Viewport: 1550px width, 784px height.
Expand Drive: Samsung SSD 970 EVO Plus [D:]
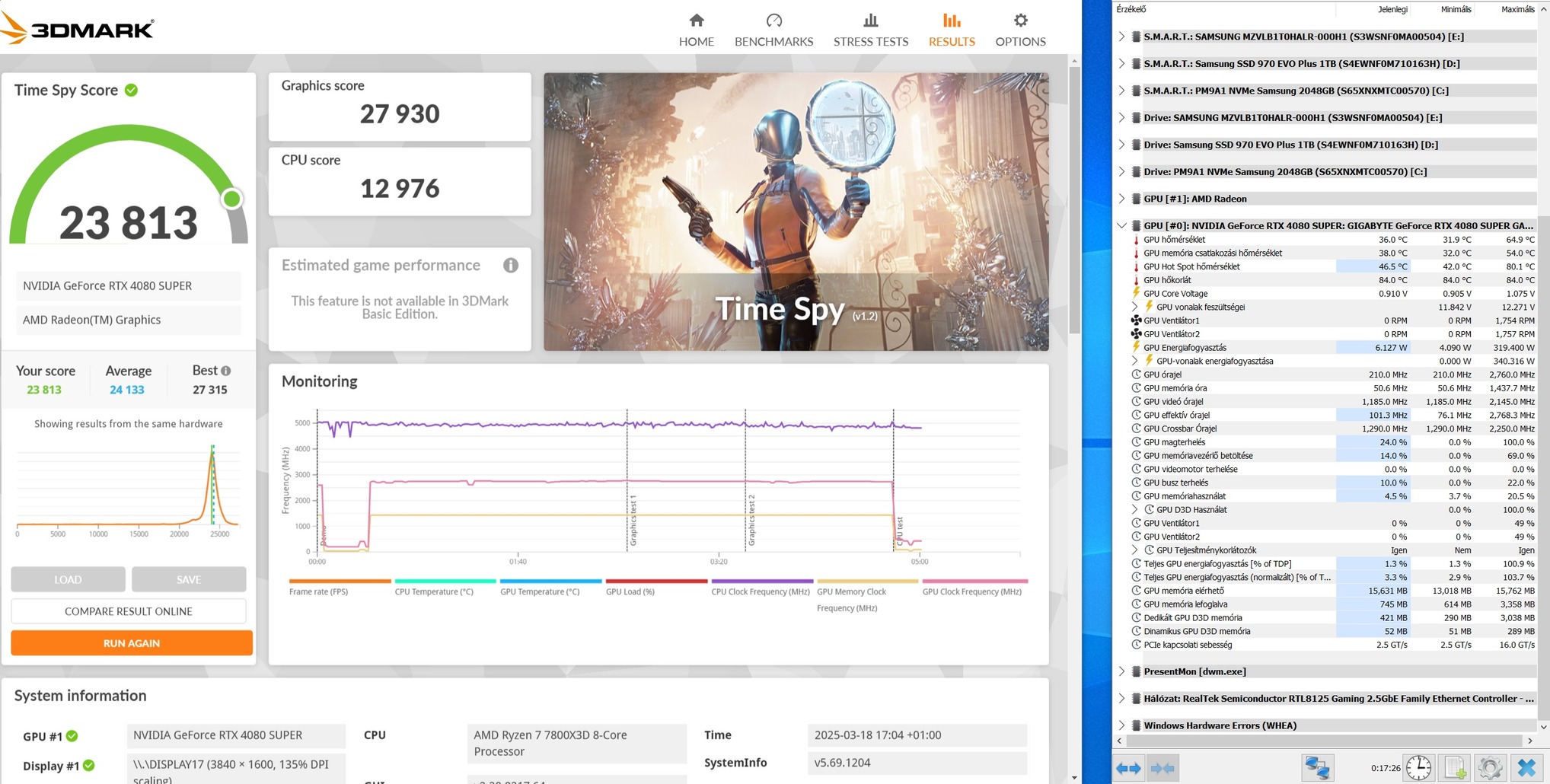pos(1121,145)
